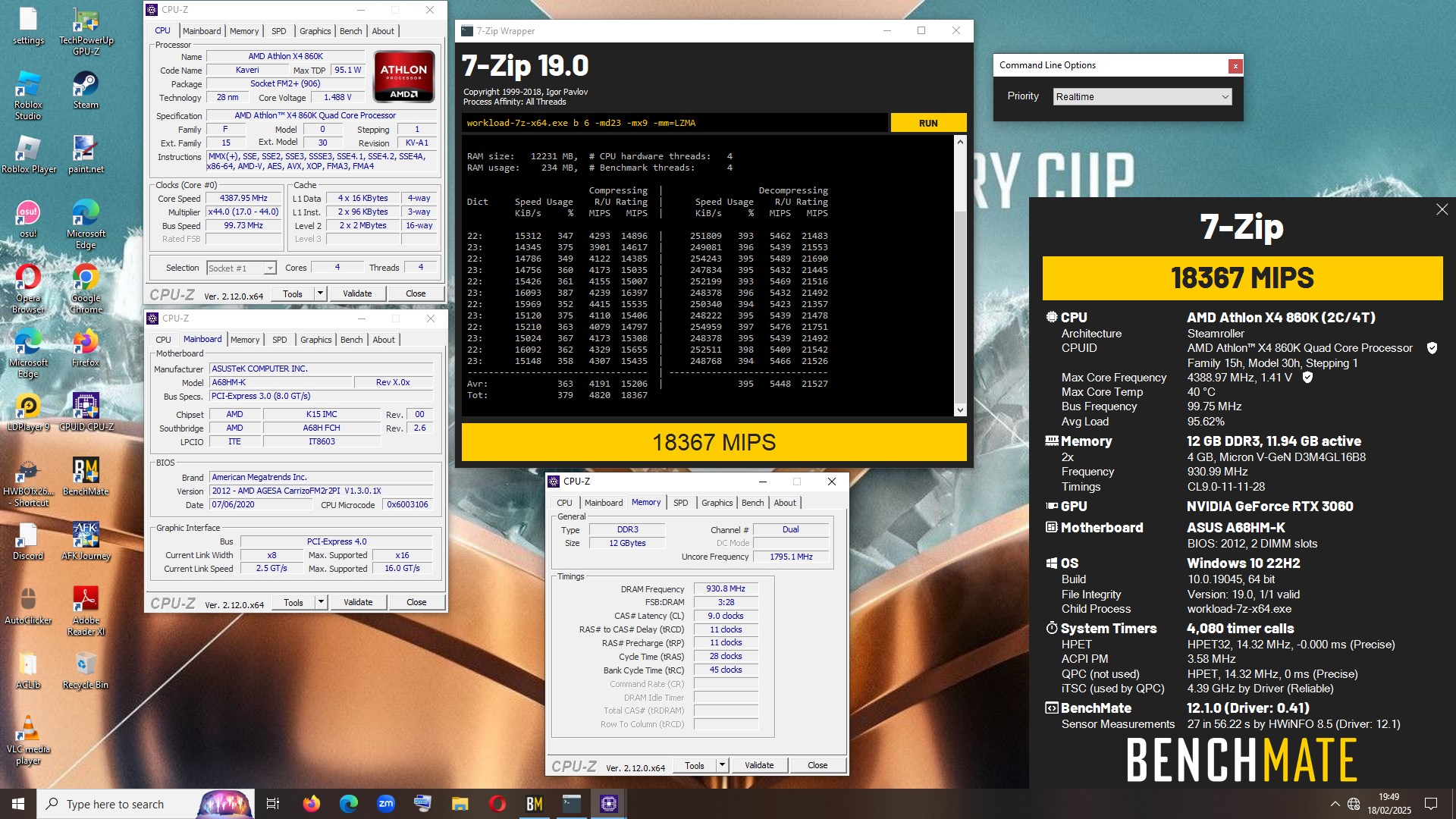Click the 18367 MIPS result bar in 7-Zip Wrapper
This screenshot has width=1456, height=819.
(714, 442)
